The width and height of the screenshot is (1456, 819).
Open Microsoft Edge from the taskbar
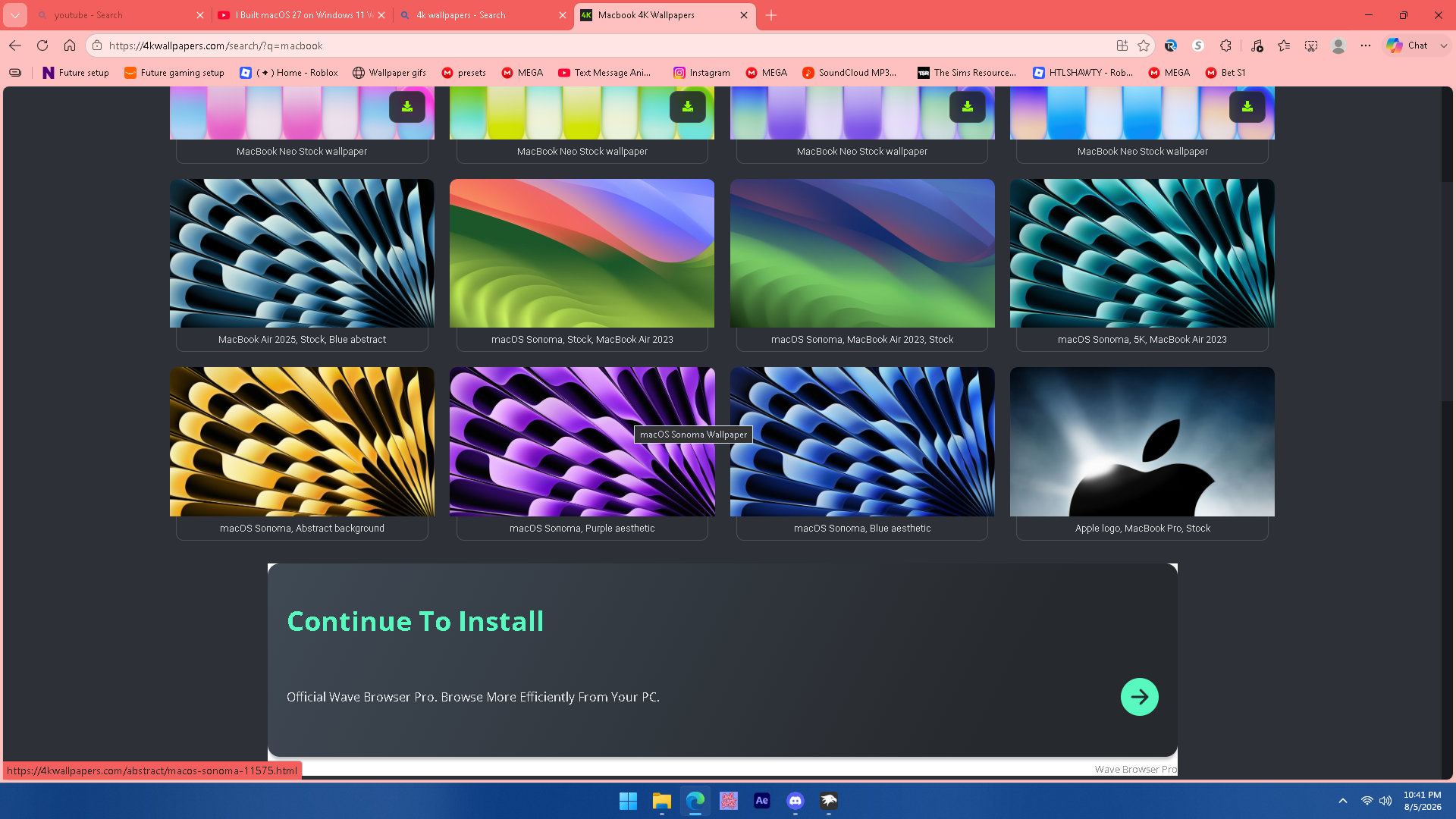695,801
